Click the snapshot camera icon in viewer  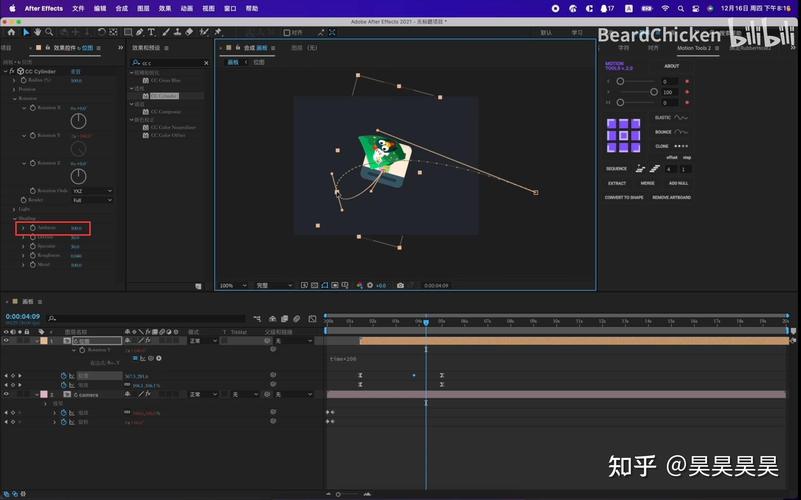tap(400, 285)
